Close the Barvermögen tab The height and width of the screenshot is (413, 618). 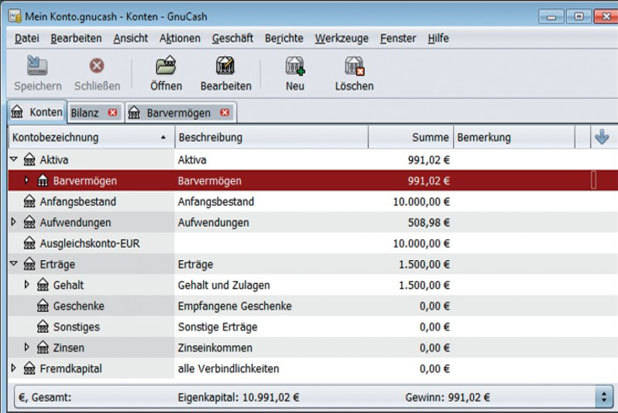pos(225,113)
